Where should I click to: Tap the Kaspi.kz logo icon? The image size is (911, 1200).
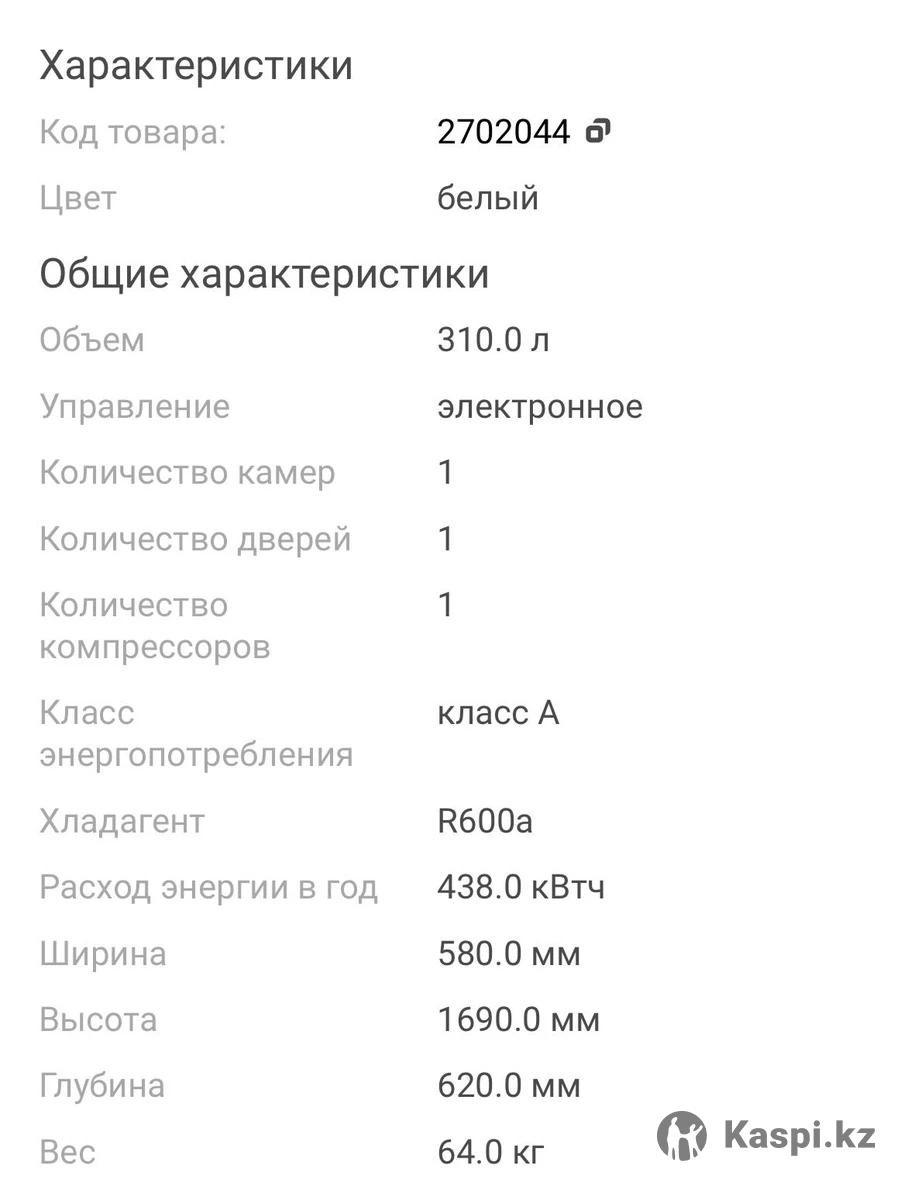[682, 1135]
